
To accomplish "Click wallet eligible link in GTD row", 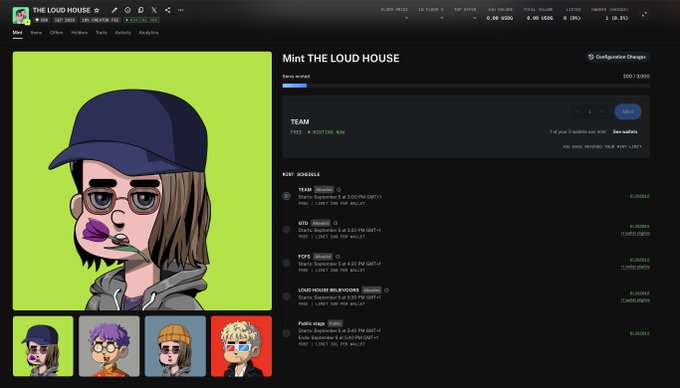I will [x=635, y=233].
